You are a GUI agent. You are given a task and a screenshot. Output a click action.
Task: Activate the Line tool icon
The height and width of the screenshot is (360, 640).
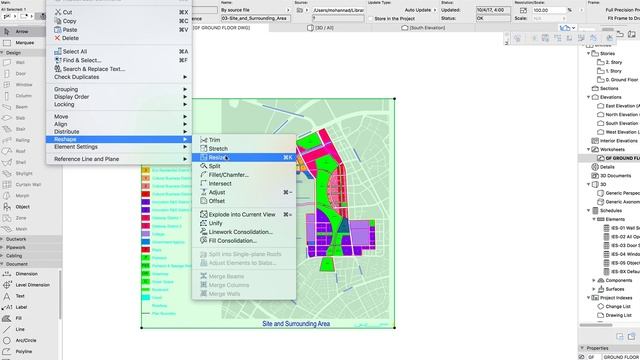[7, 329]
